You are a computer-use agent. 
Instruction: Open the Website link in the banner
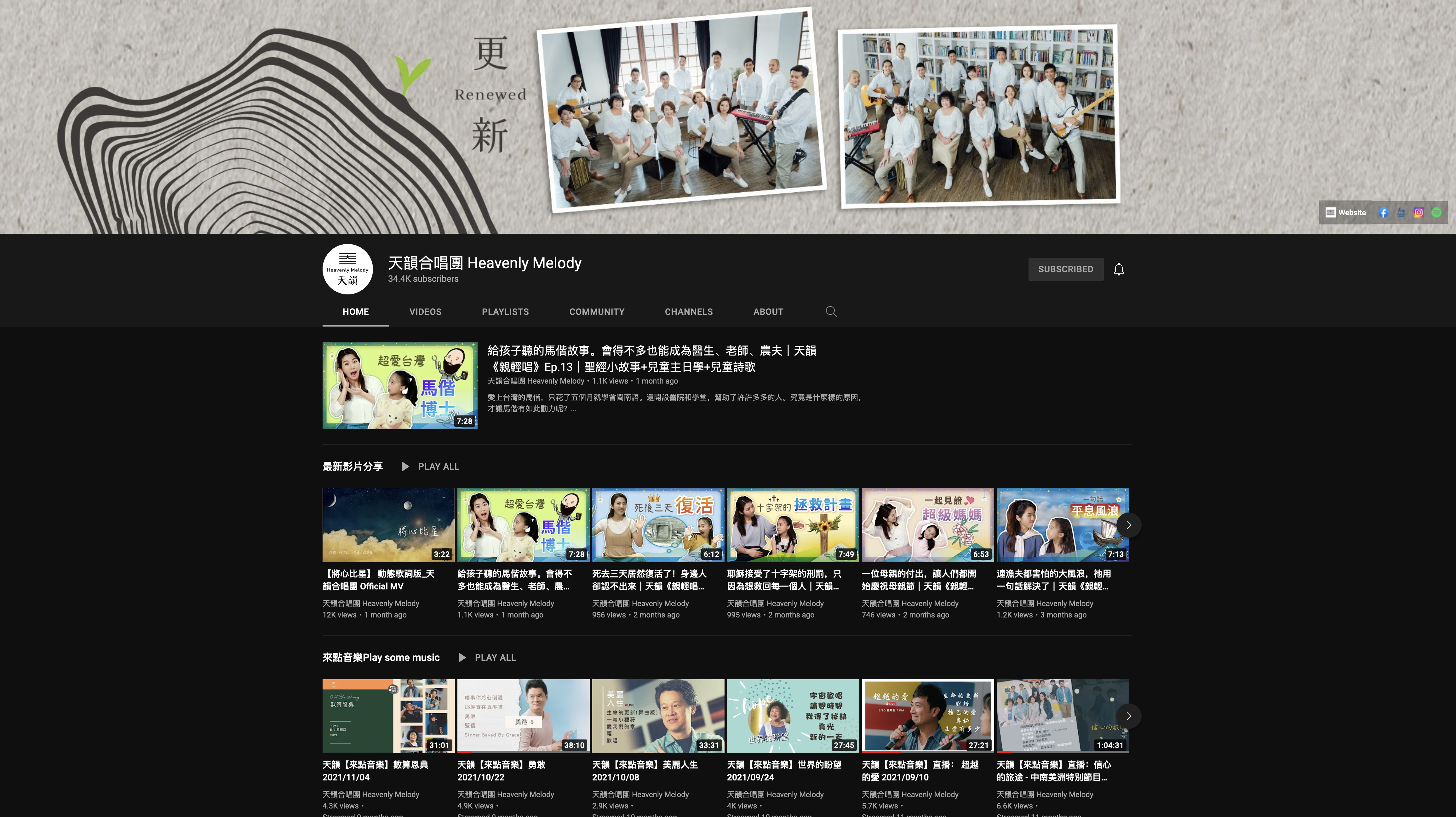pos(1345,212)
